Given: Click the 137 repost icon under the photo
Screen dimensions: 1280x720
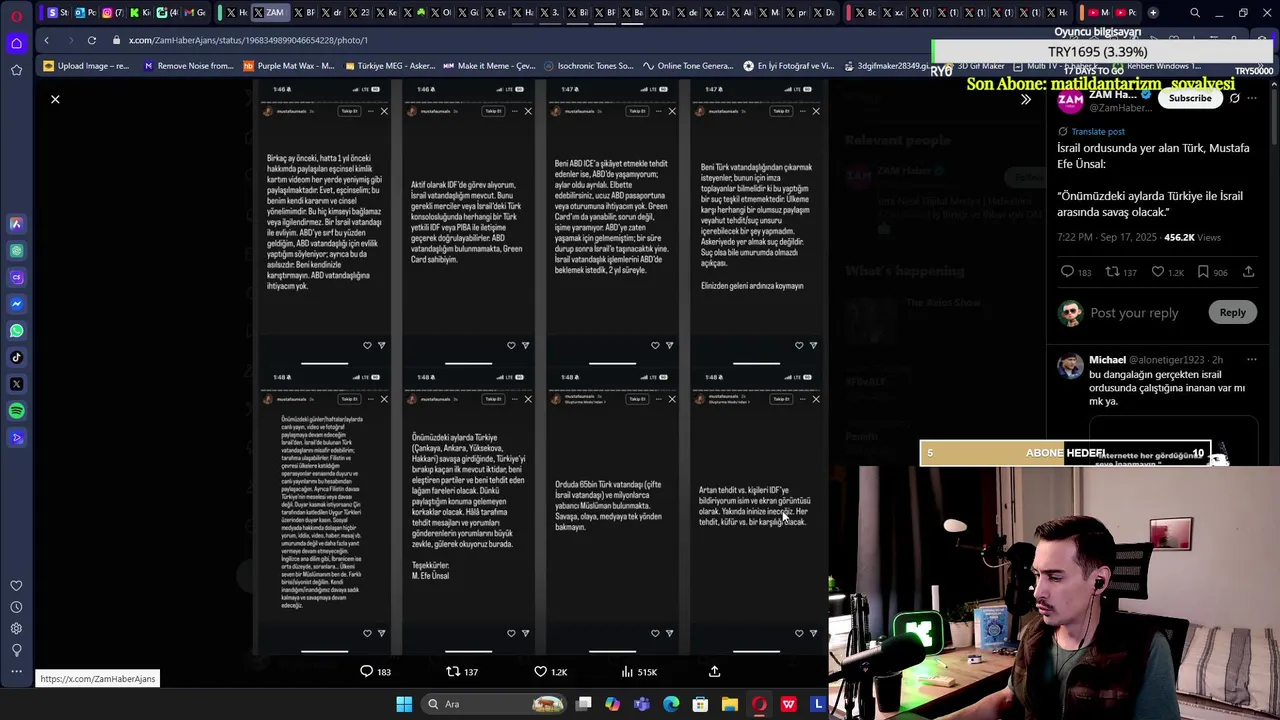Looking at the screenshot, I should tap(453, 672).
